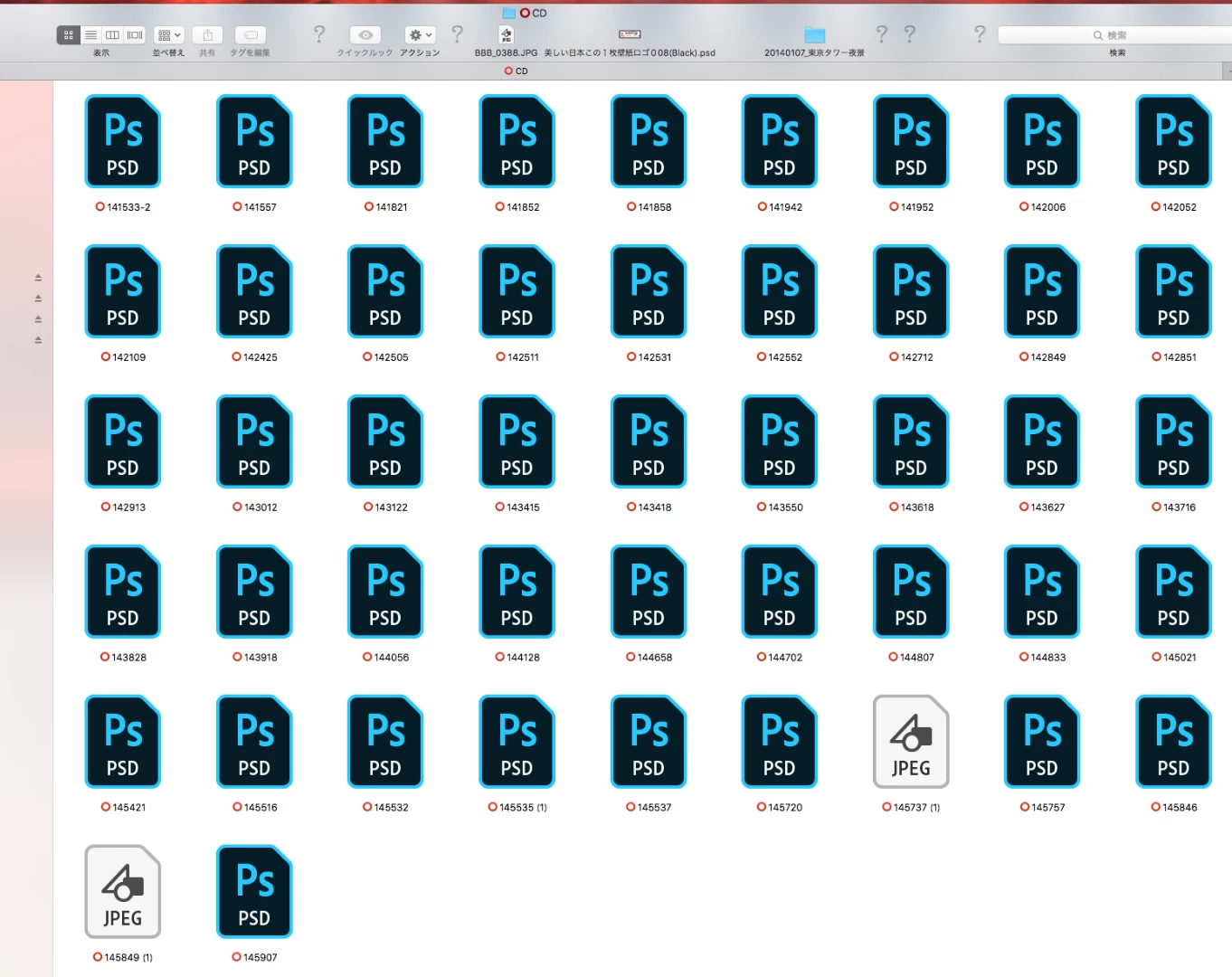
Task: Select the 145537 PSD thumbnail
Action: [x=649, y=742]
